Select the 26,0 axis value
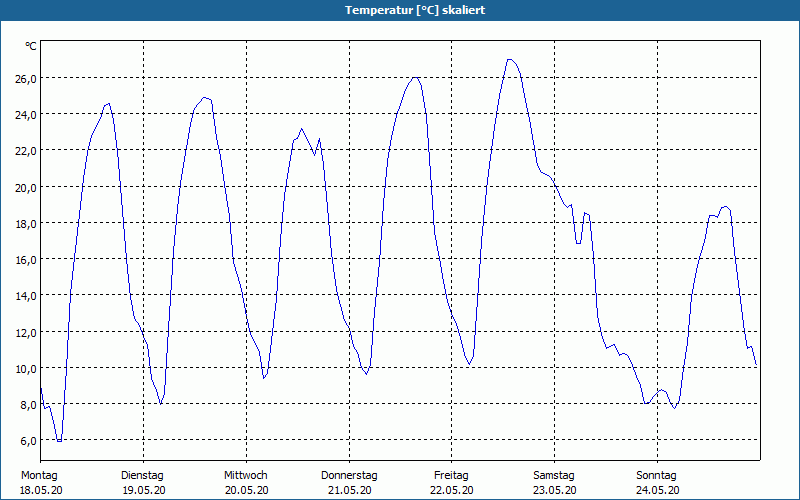The height and width of the screenshot is (500, 800). click(x=26, y=79)
